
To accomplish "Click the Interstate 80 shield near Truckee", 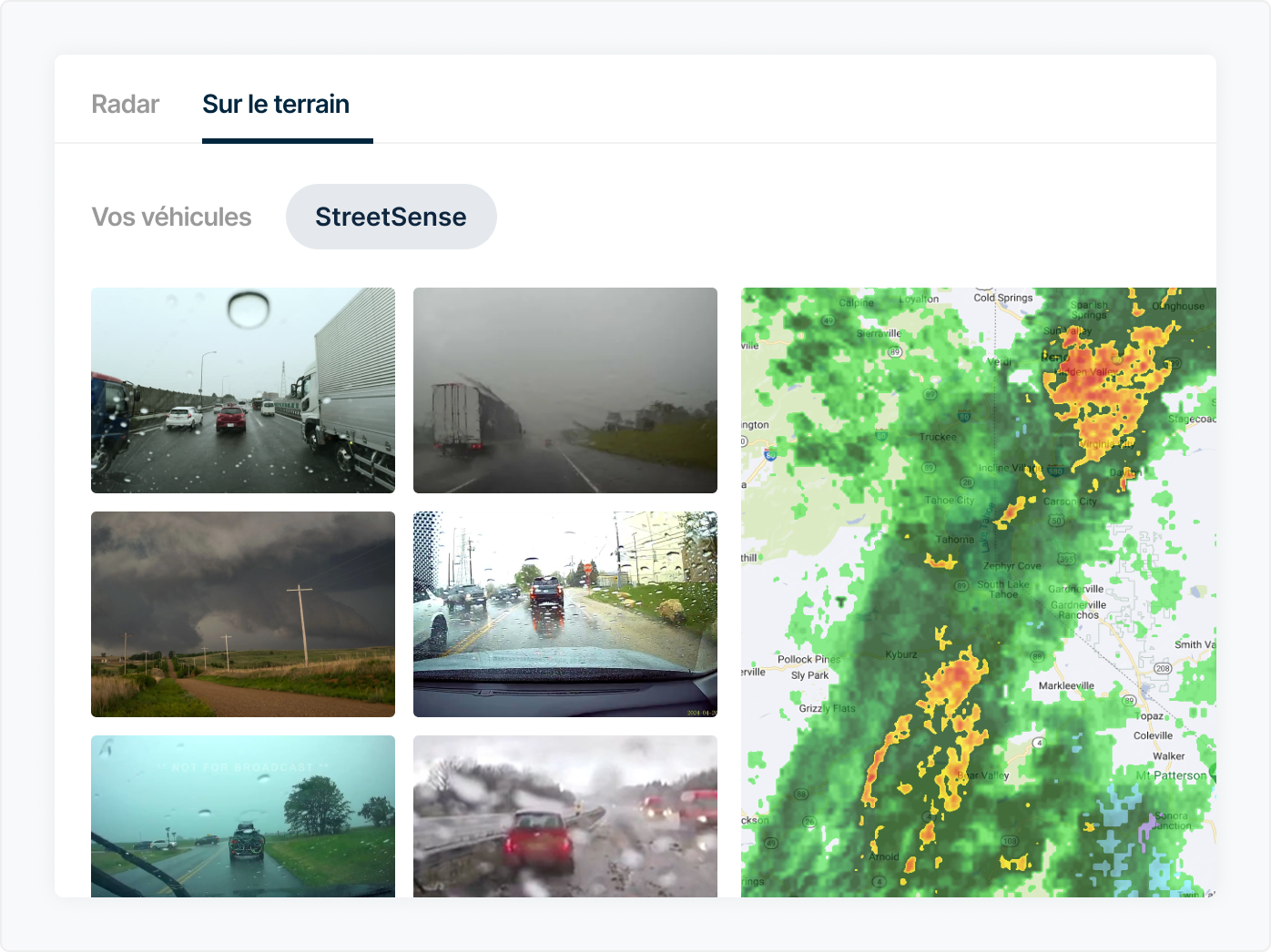I will click(964, 417).
